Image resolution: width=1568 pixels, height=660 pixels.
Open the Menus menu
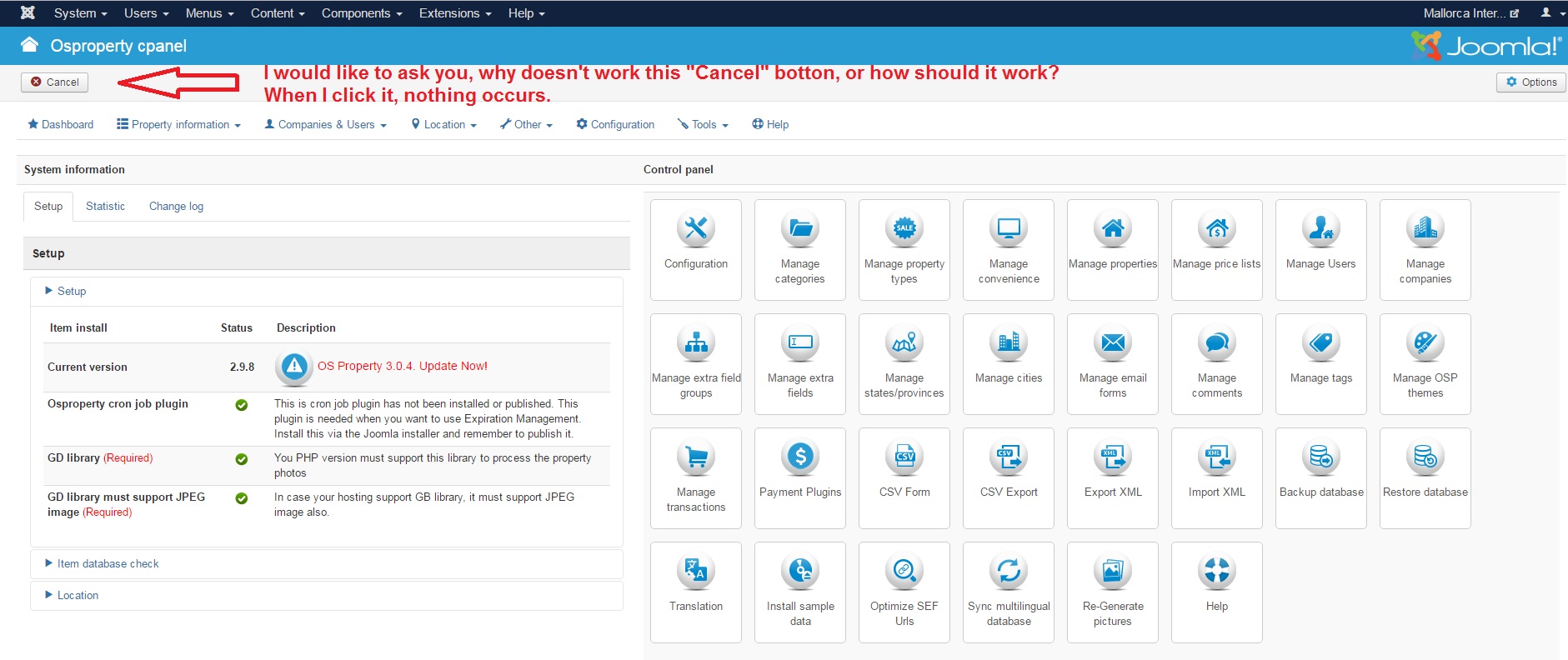[209, 13]
